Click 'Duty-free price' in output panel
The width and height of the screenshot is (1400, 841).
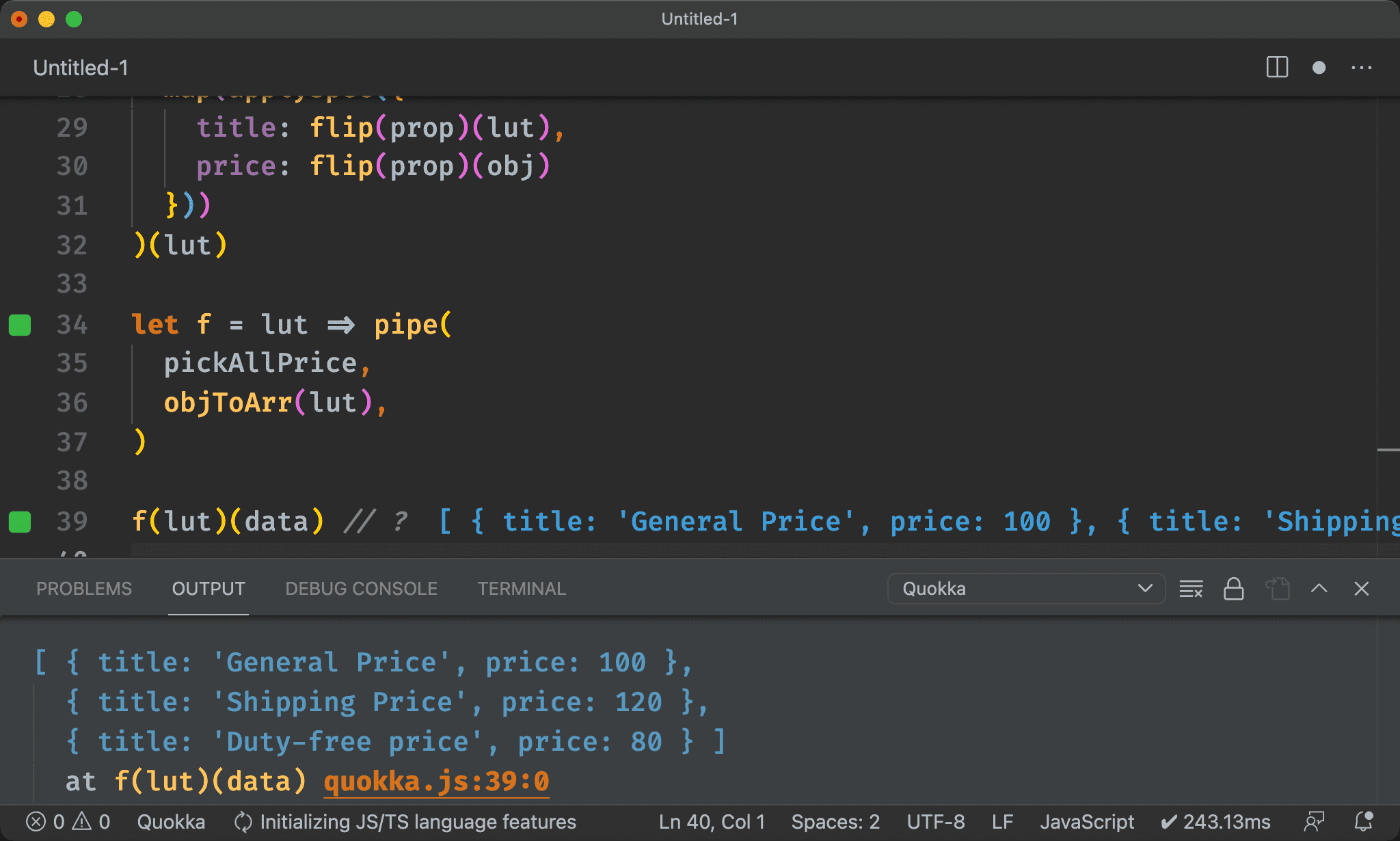click(x=347, y=742)
